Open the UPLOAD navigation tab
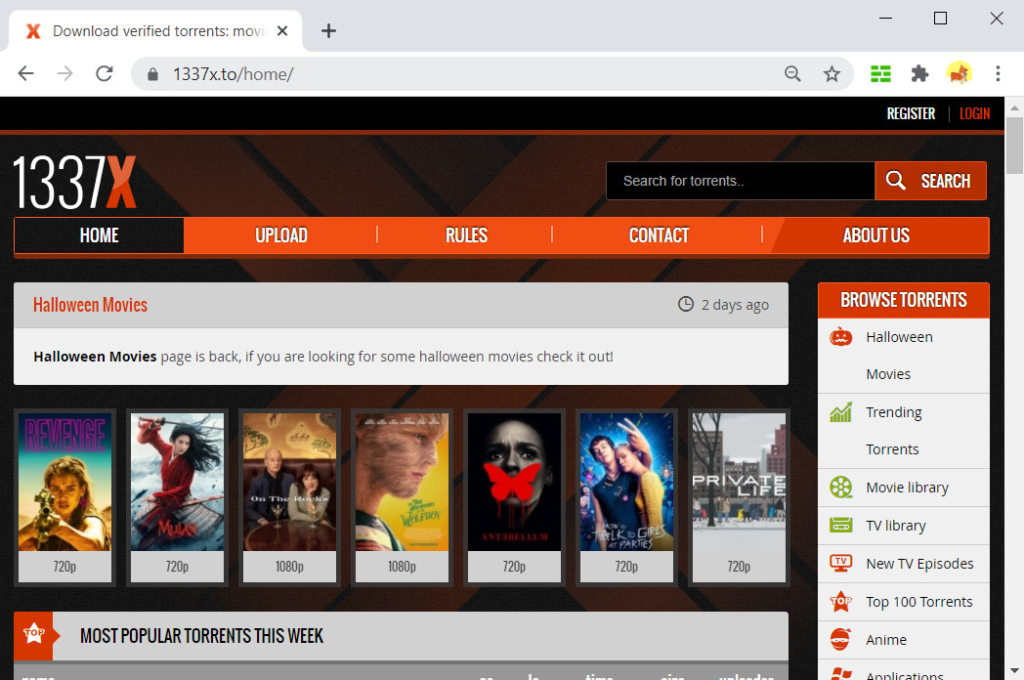1024x680 pixels. pyautogui.click(x=281, y=235)
